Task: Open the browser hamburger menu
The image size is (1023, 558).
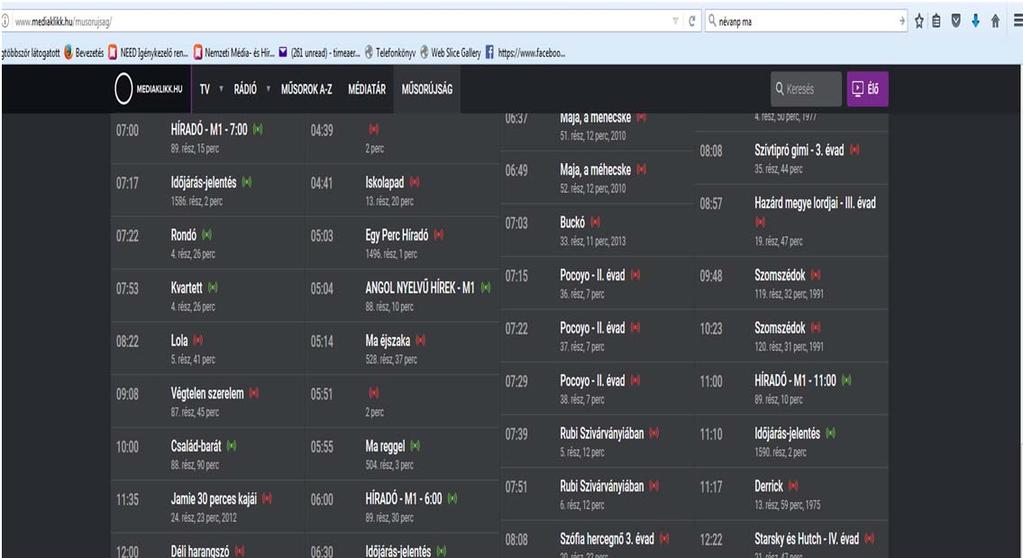Action: pos(1018,22)
